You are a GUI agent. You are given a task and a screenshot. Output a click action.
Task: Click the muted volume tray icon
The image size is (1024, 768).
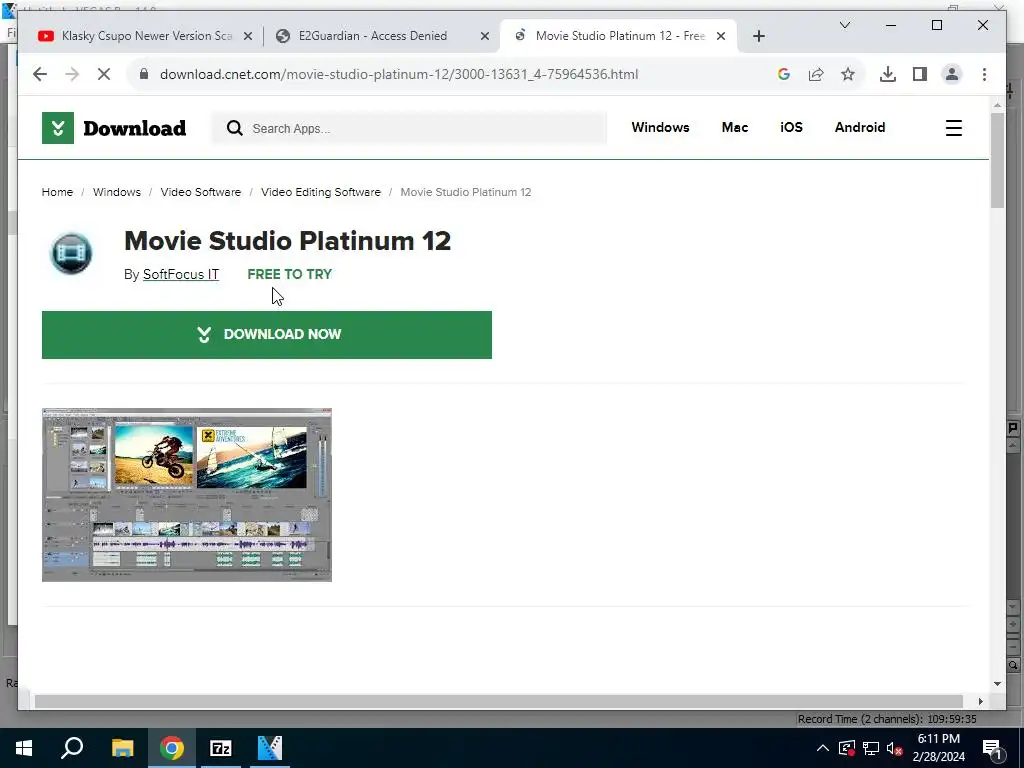[x=894, y=748]
